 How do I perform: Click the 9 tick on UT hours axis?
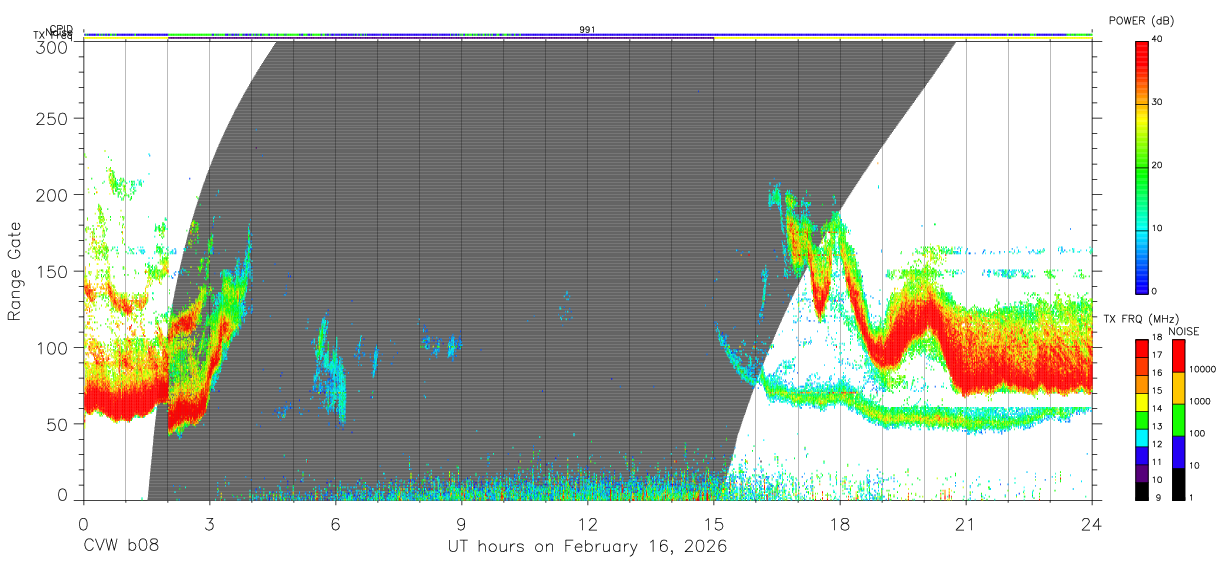click(x=461, y=523)
